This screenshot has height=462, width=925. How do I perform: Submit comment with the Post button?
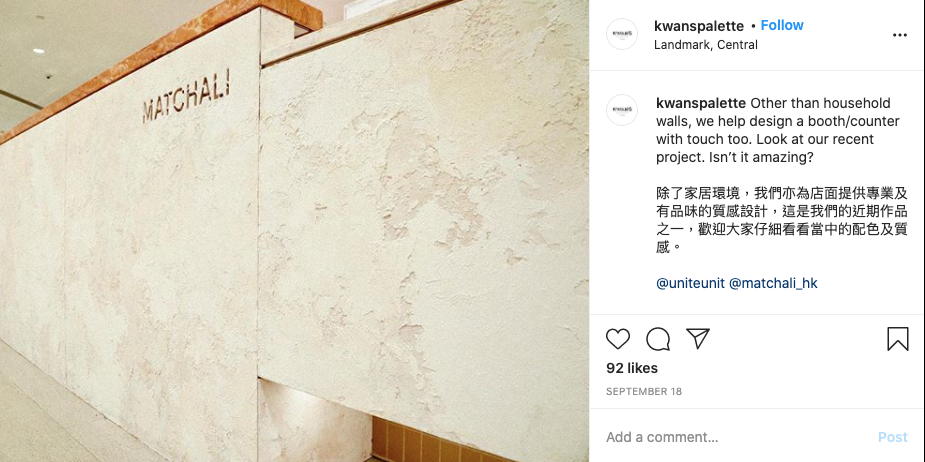coord(893,437)
